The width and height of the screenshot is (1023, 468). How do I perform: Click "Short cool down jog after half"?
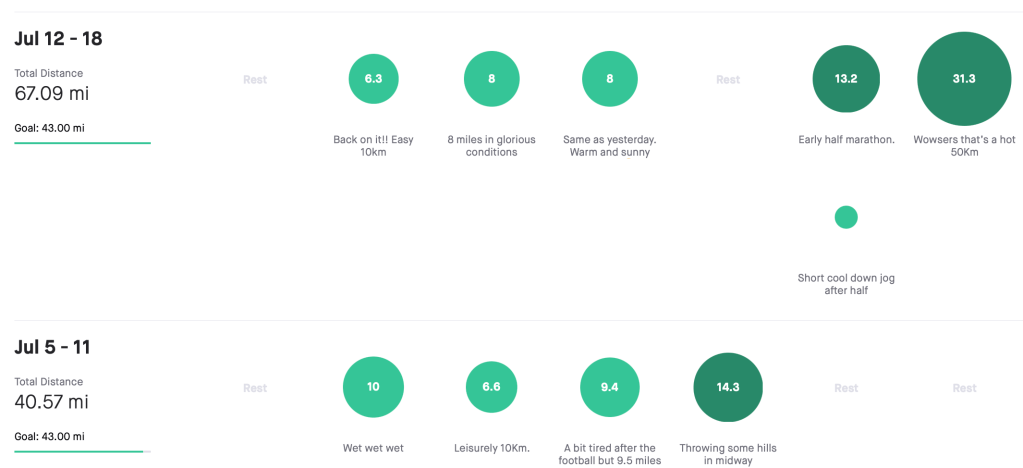[846, 284]
